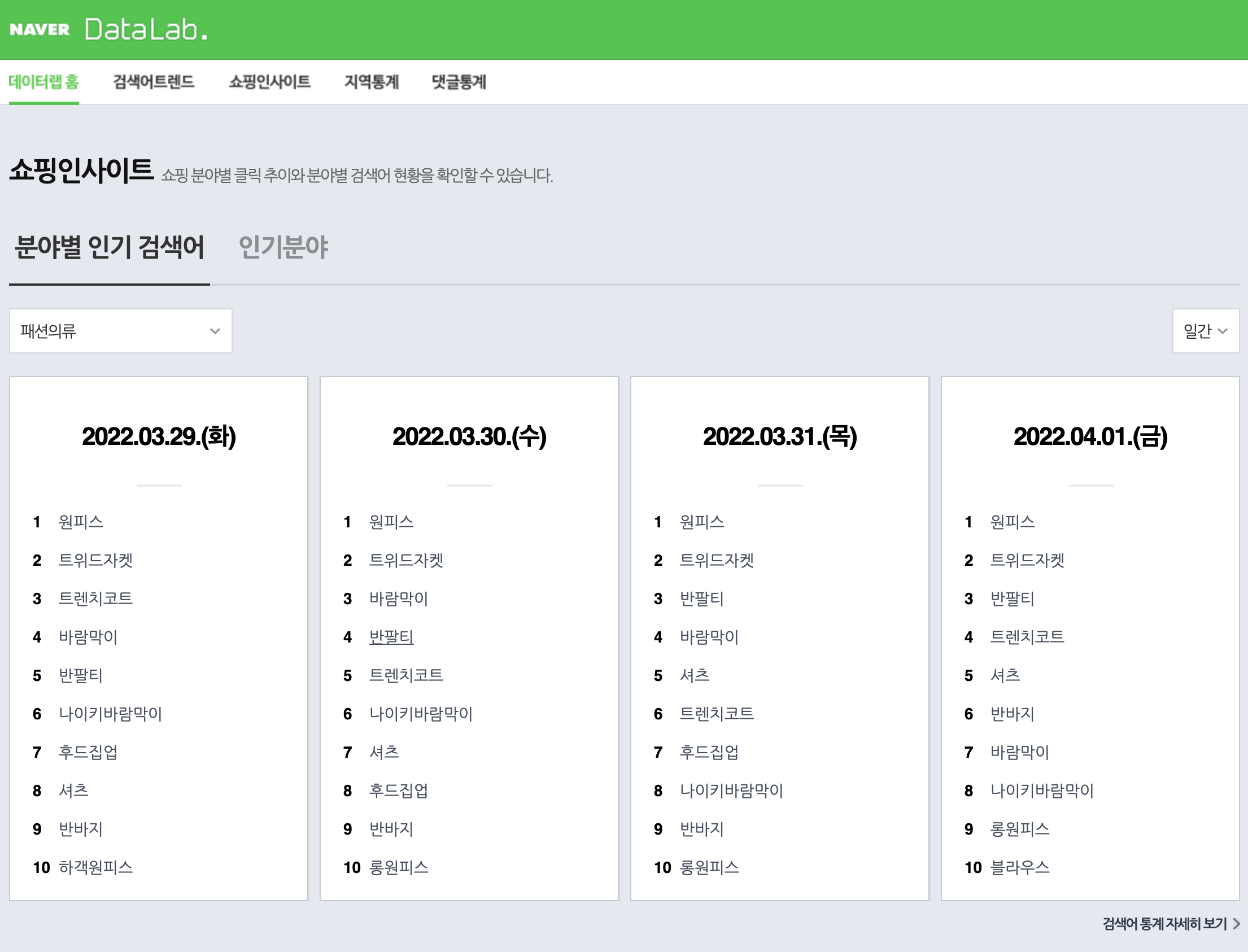The image size is (1248, 952).
Task: Click the DataLab logo text
Action: point(146,29)
